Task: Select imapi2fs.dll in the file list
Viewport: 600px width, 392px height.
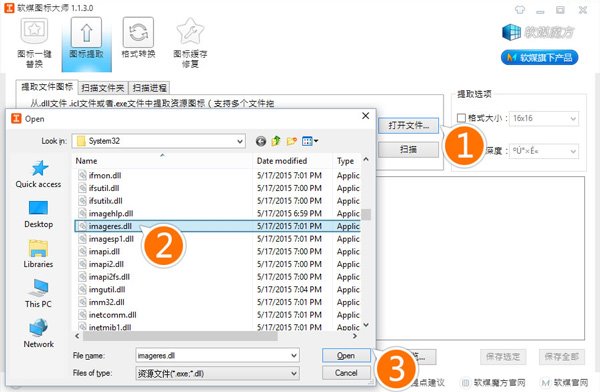Action: pos(217,277)
